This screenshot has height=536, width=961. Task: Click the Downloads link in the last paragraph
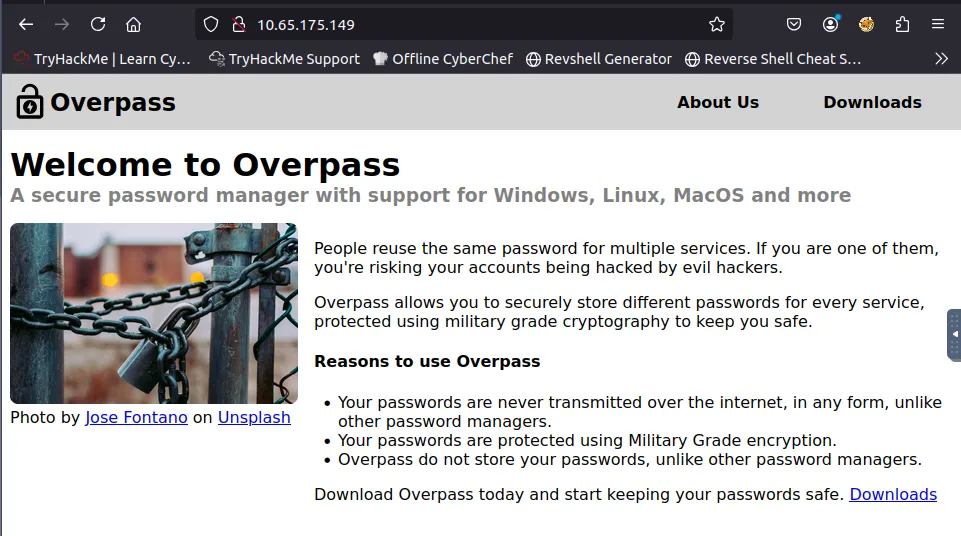point(892,494)
